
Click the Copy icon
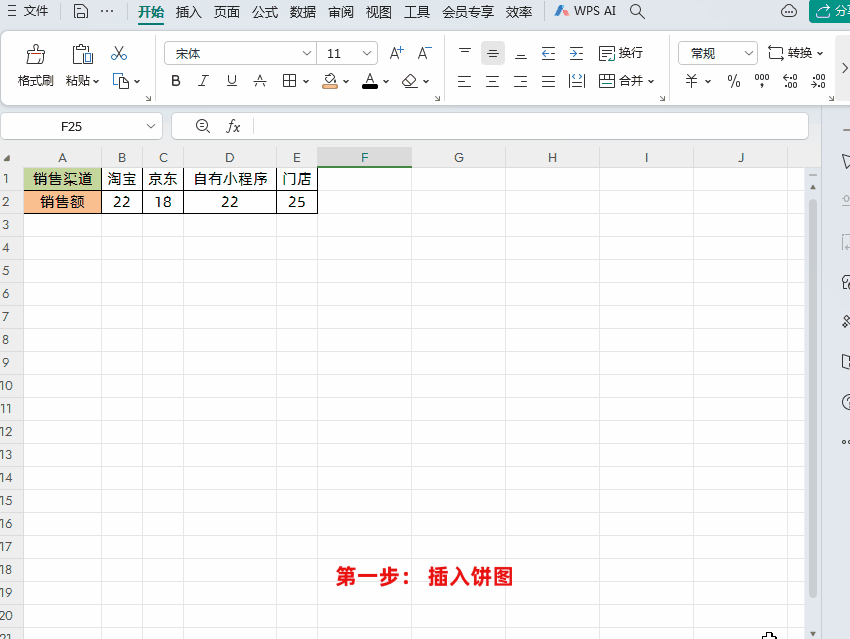coord(120,81)
